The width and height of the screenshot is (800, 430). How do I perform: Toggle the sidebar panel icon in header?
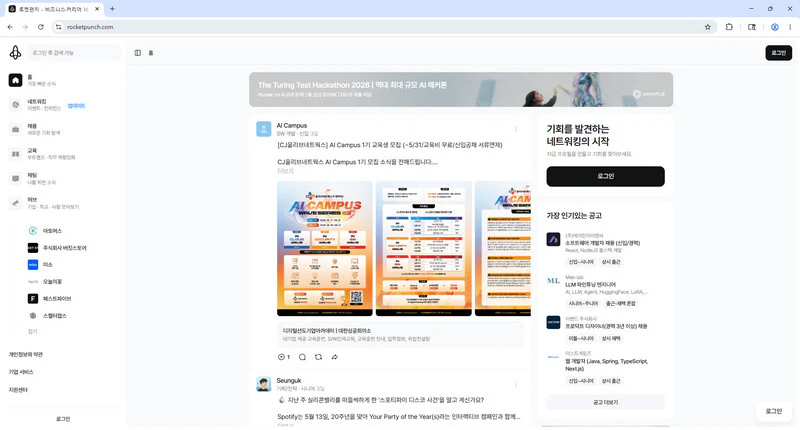pyautogui.click(x=138, y=53)
